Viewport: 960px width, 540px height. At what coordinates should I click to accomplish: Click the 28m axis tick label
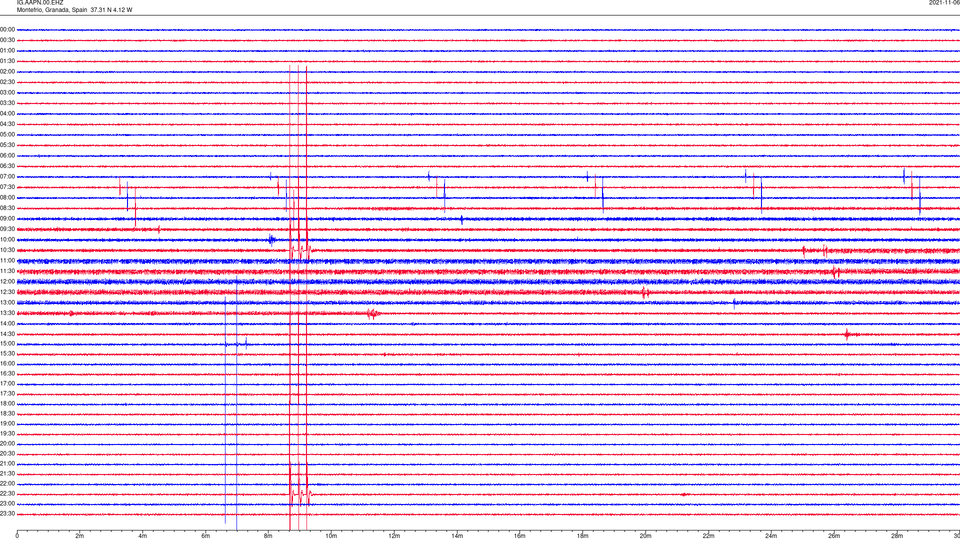point(897,536)
